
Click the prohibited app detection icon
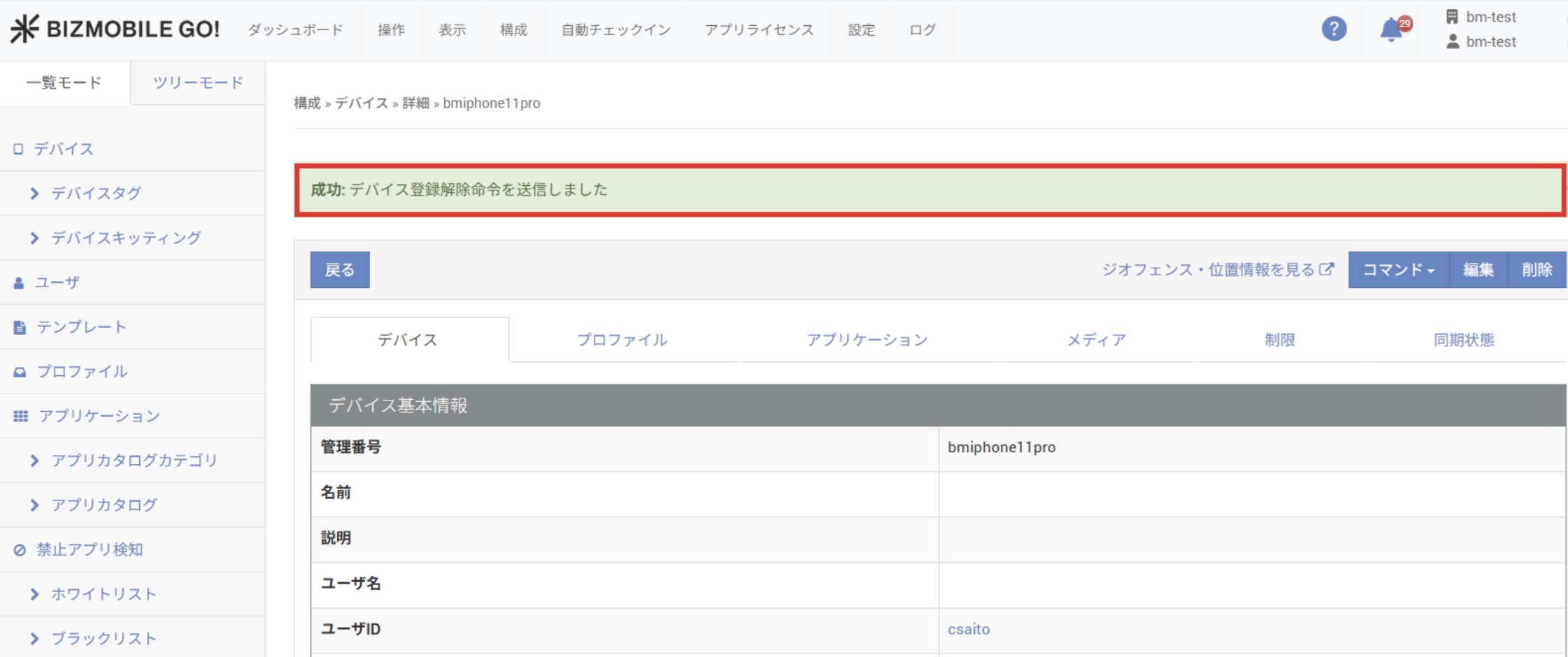tap(20, 550)
